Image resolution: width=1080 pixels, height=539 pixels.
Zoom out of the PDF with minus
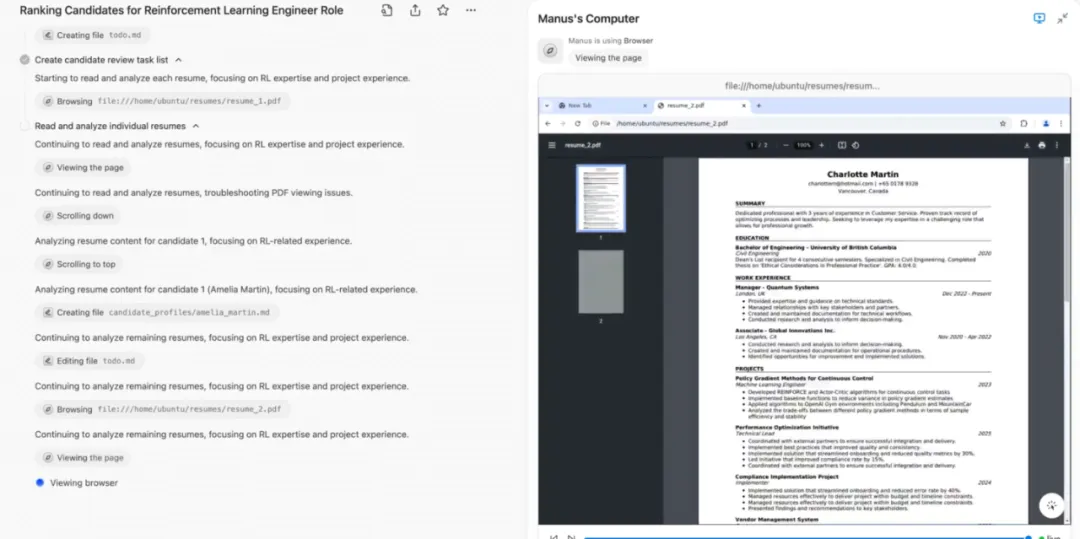pos(785,145)
